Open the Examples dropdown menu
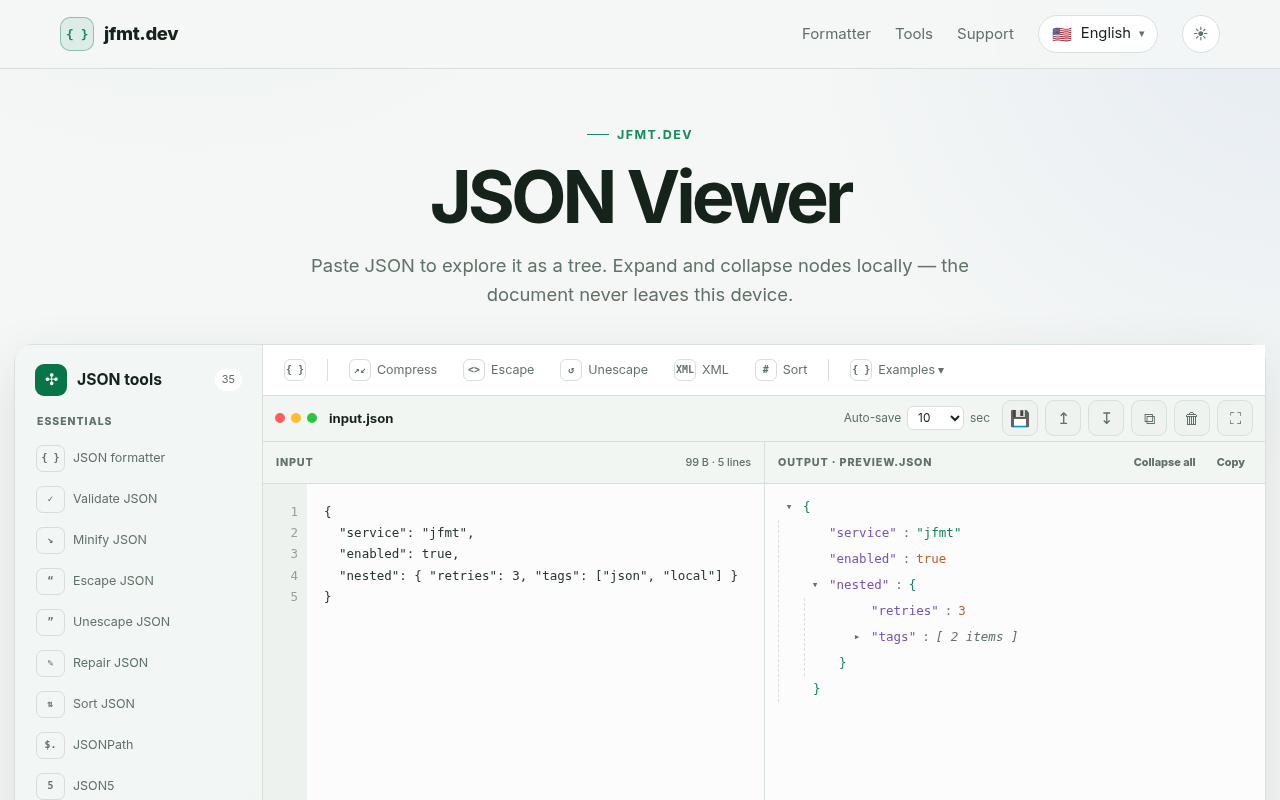 pos(897,370)
